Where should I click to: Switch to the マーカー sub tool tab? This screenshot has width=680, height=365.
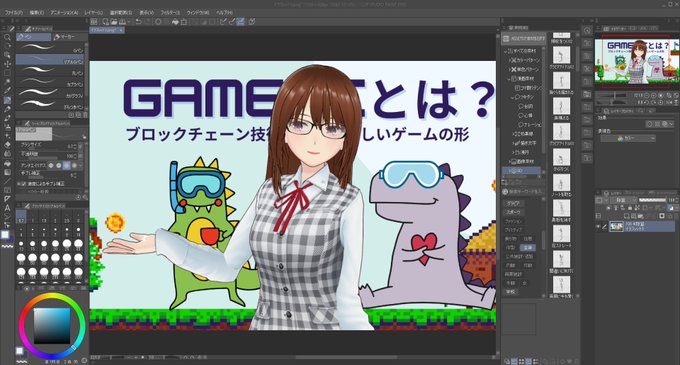click(x=70, y=37)
